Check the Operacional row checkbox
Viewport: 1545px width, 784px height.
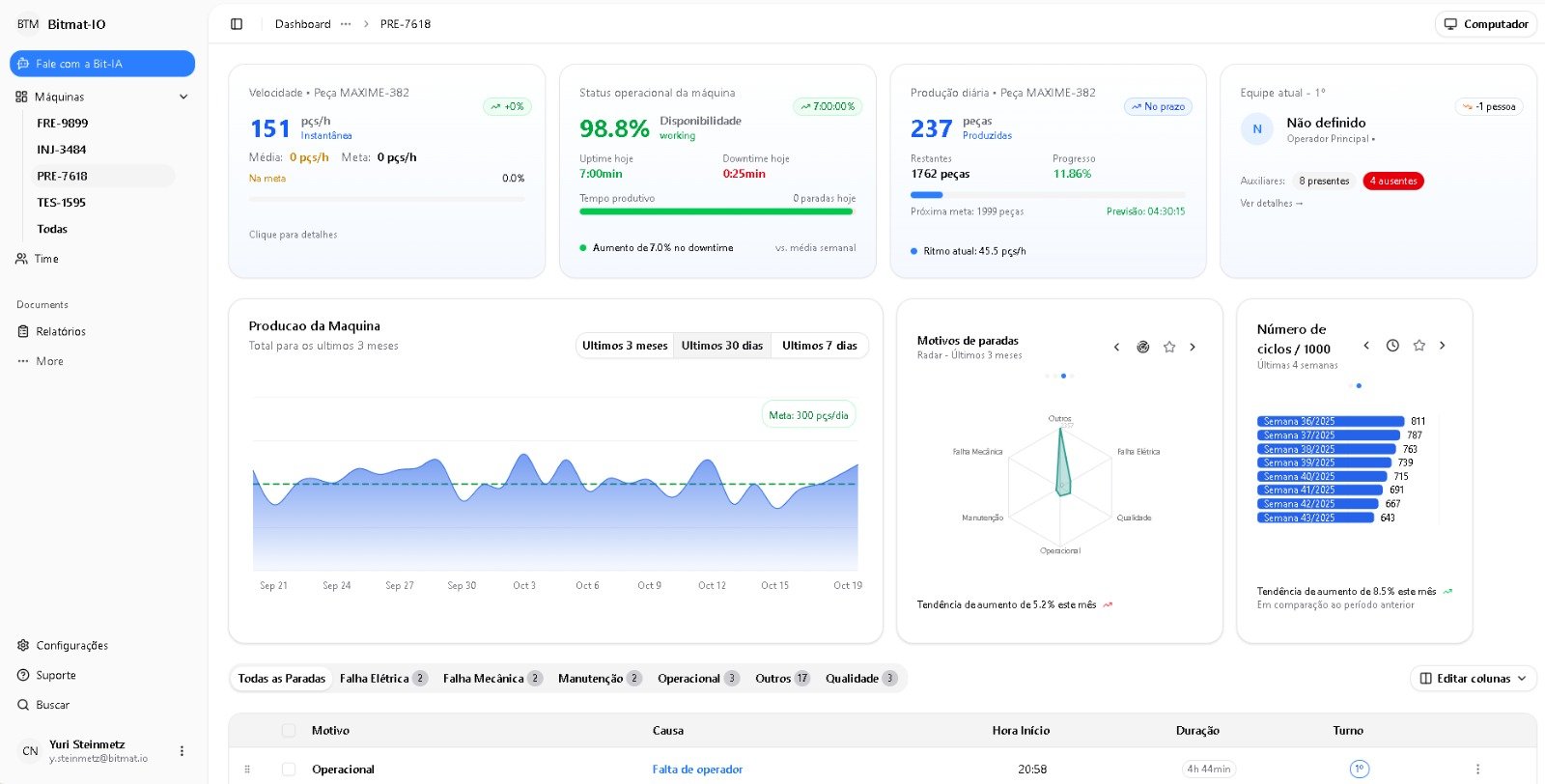pos(289,770)
